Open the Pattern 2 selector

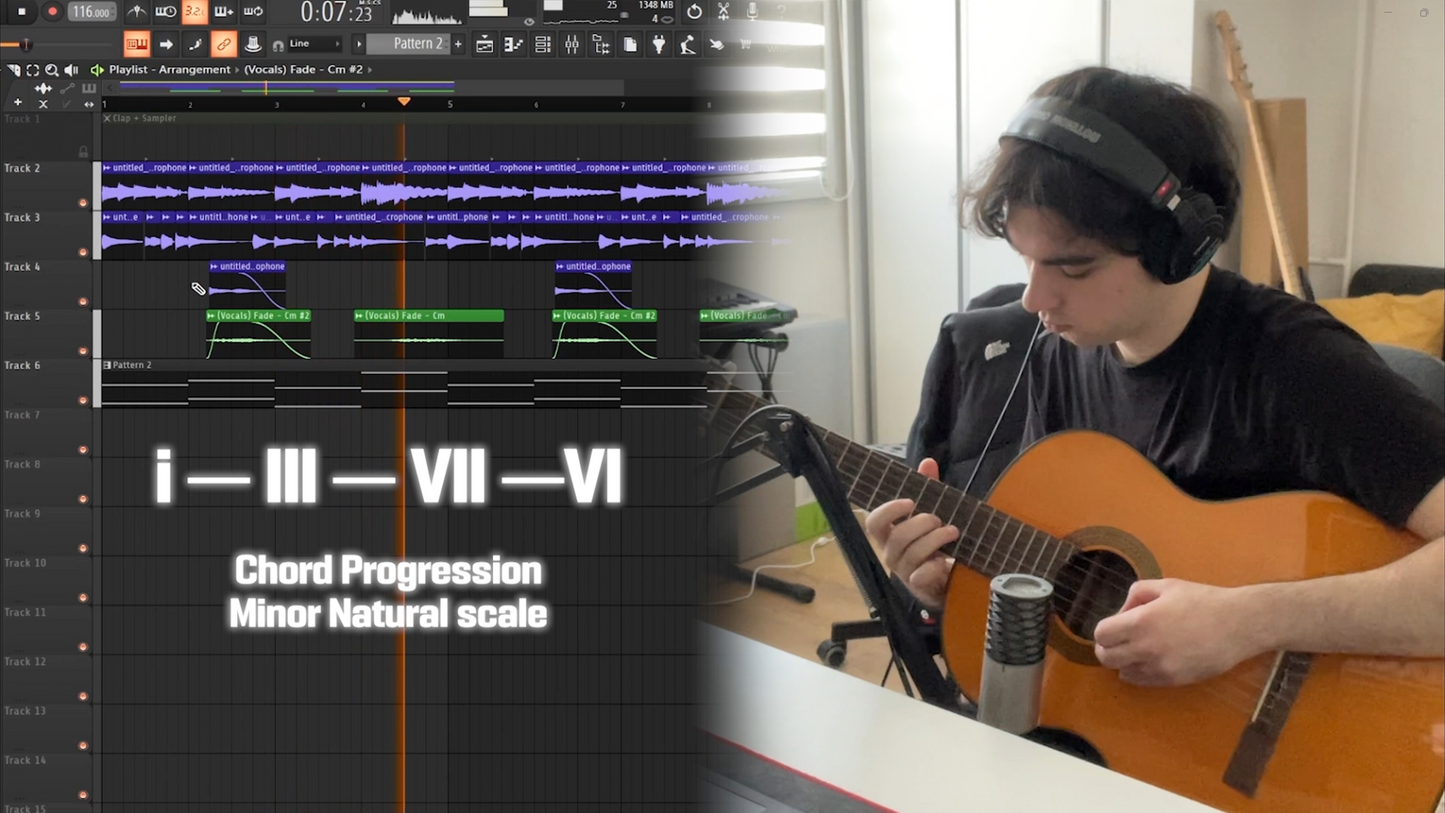click(x=409, y=44)
